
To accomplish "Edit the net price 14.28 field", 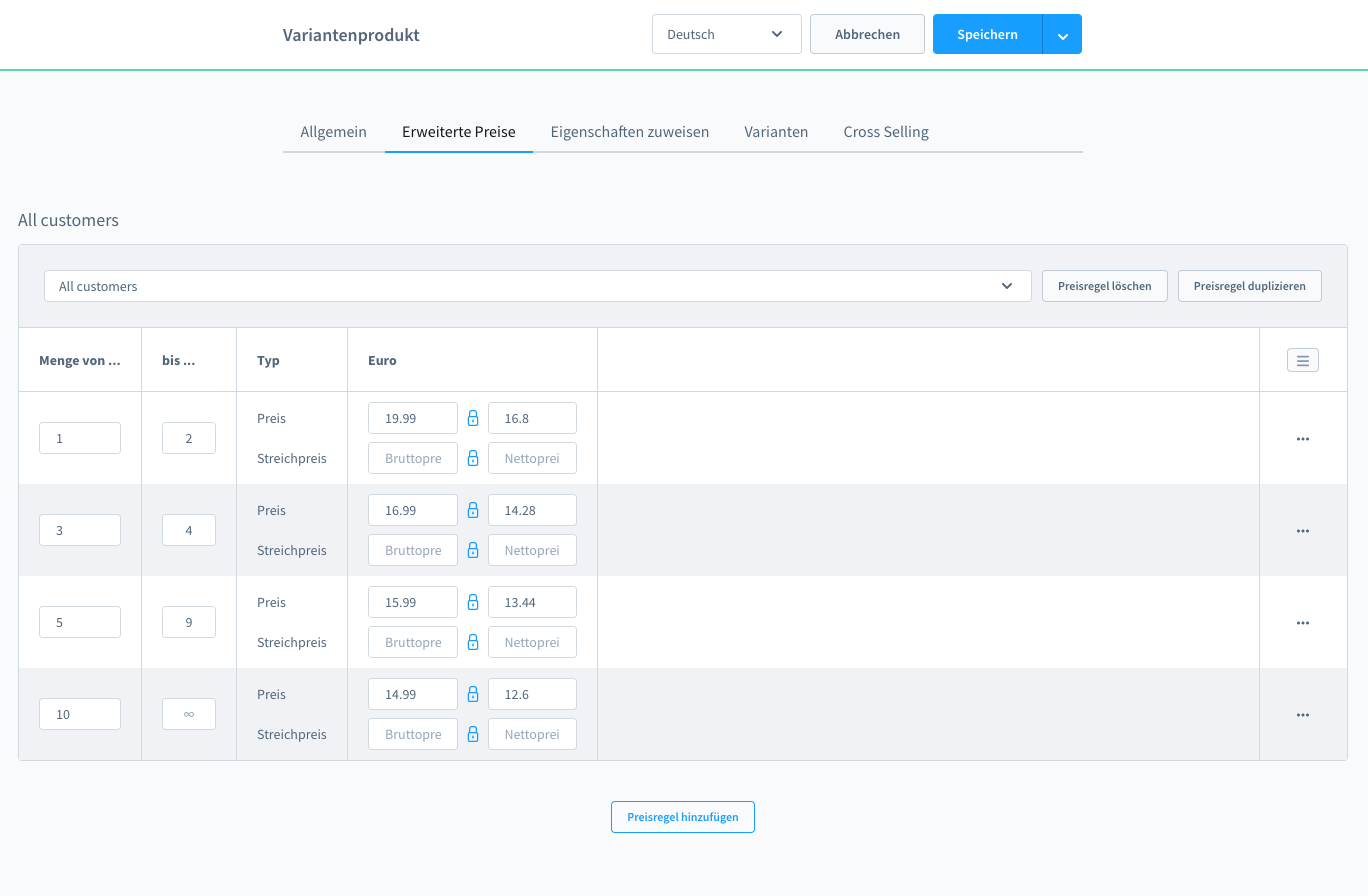I will click(532, 510).
